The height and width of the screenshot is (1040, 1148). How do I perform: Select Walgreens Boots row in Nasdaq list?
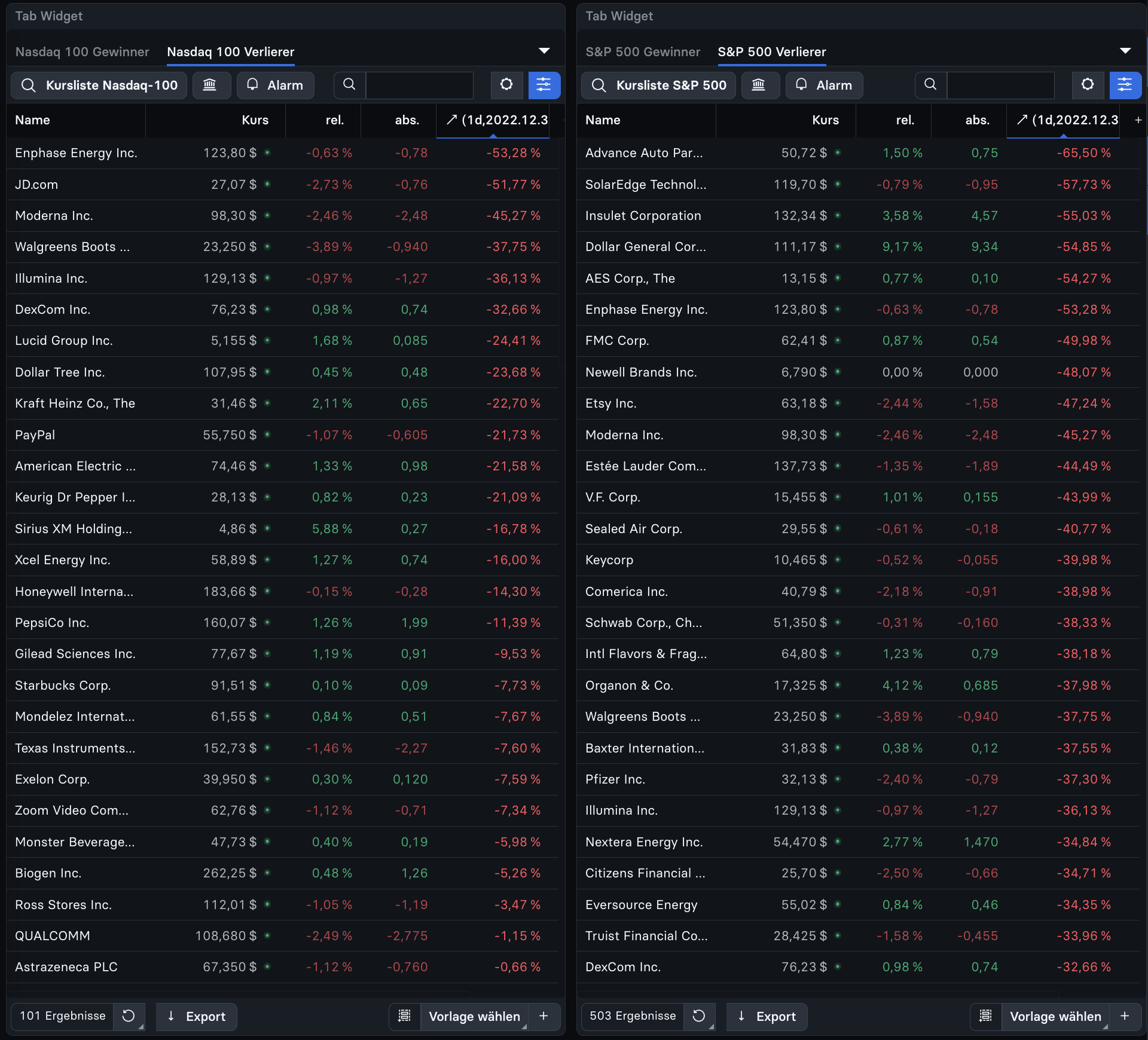[x=282, y=247]
